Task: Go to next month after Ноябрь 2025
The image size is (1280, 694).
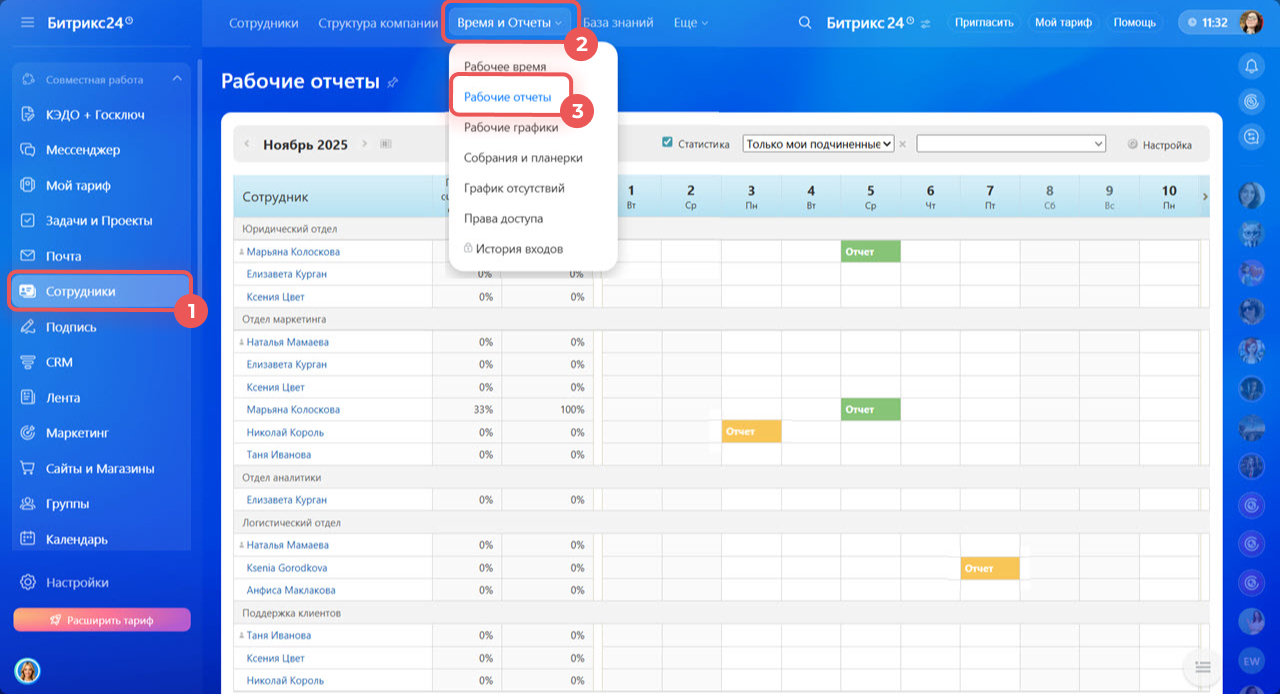Action: [x=365, y=144]
